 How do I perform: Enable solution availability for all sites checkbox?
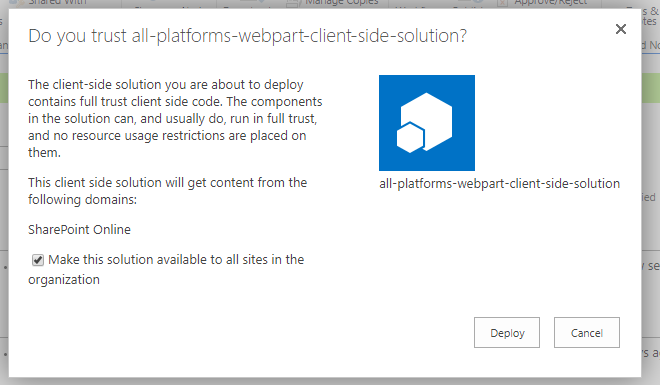point(38,260)
